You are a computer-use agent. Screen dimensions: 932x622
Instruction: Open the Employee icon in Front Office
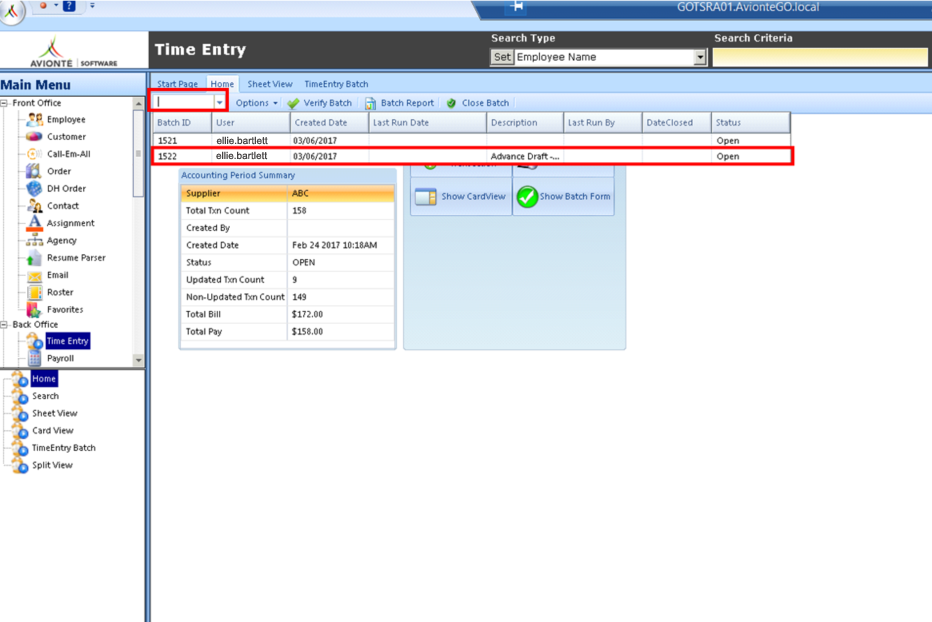click(x=34, y=120)
